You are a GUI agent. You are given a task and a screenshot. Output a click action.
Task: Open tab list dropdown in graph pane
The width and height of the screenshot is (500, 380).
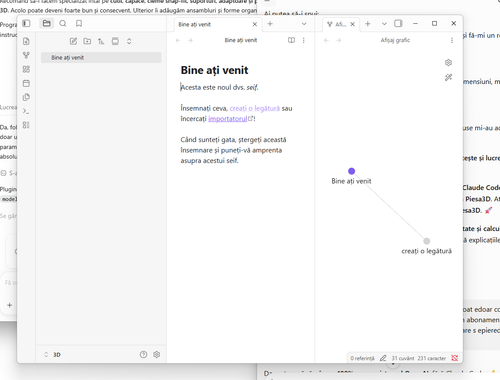click(x=384, y=24)
